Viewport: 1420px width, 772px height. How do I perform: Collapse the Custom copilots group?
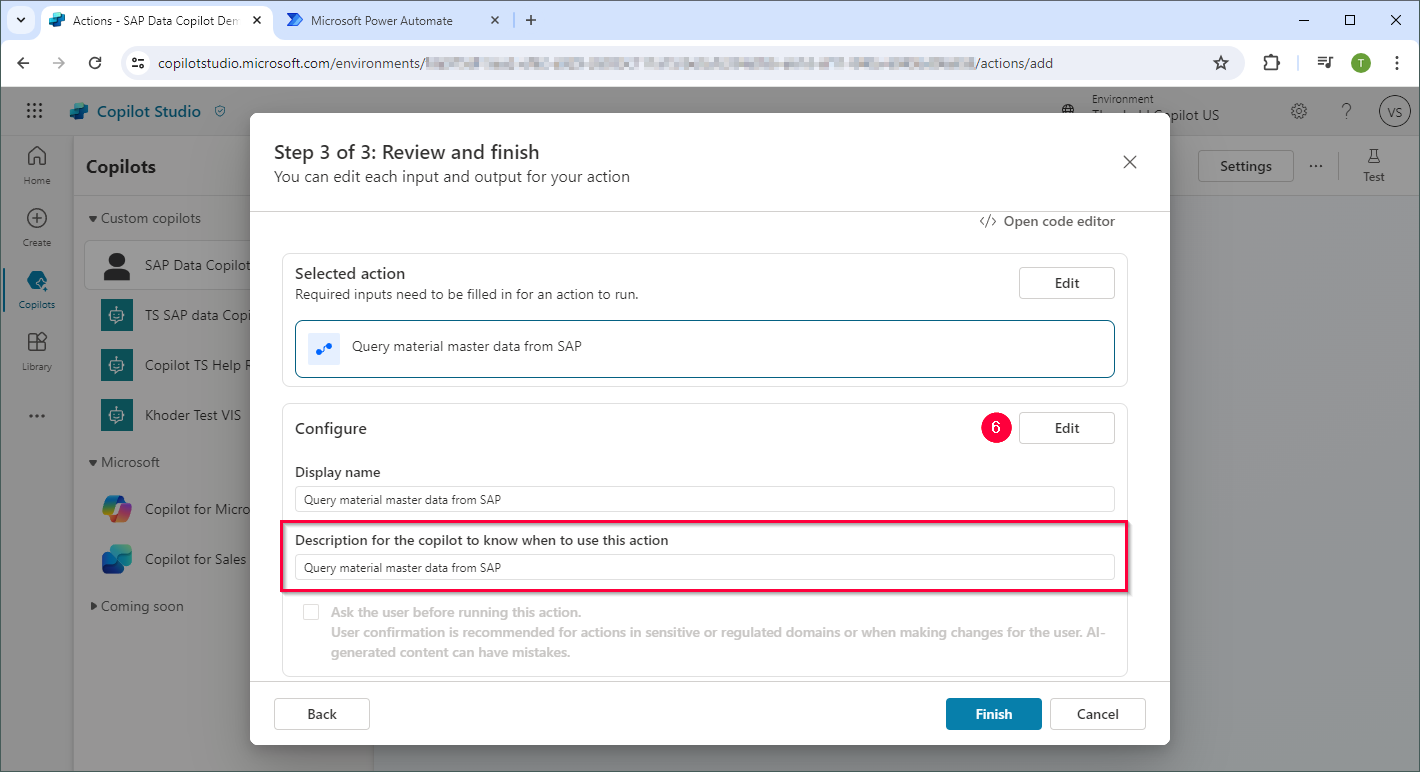[93, 218]
